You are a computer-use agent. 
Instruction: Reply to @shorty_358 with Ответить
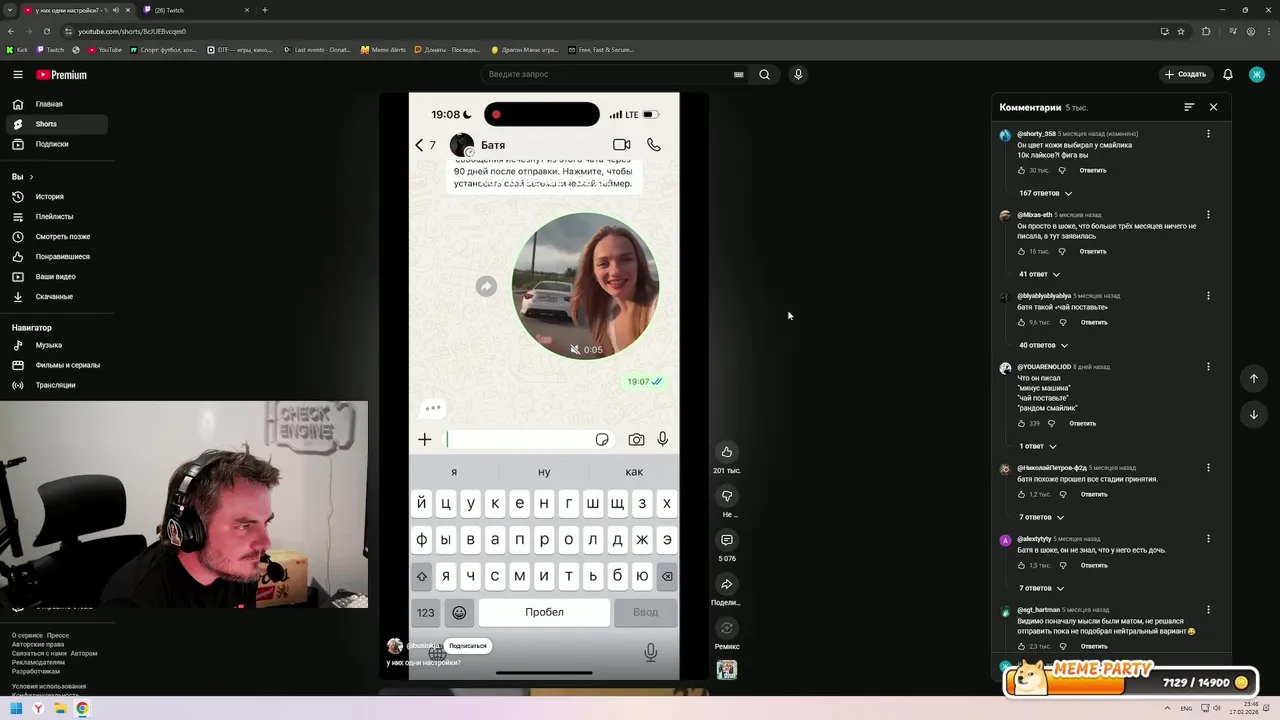pos(1093,170)
